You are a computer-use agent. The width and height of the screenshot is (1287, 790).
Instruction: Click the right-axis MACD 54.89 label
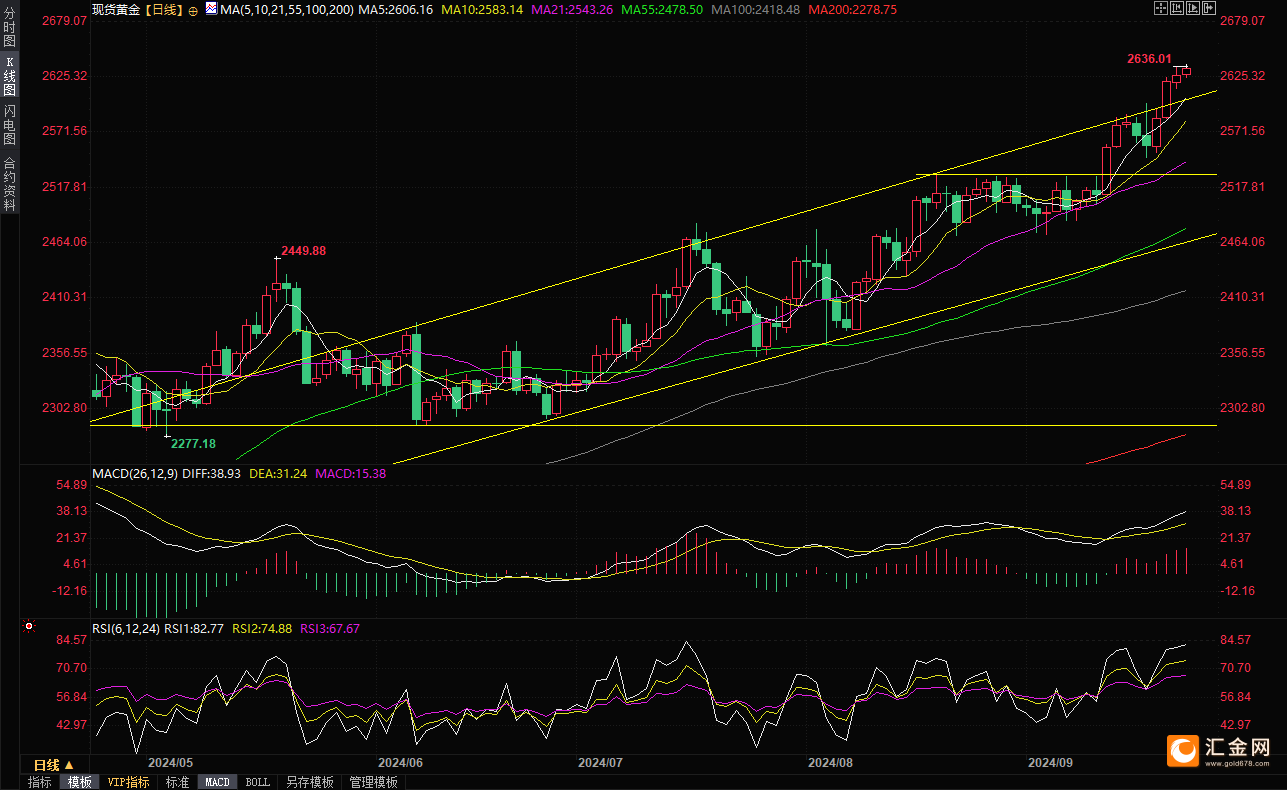click(x=1237, y=485)
